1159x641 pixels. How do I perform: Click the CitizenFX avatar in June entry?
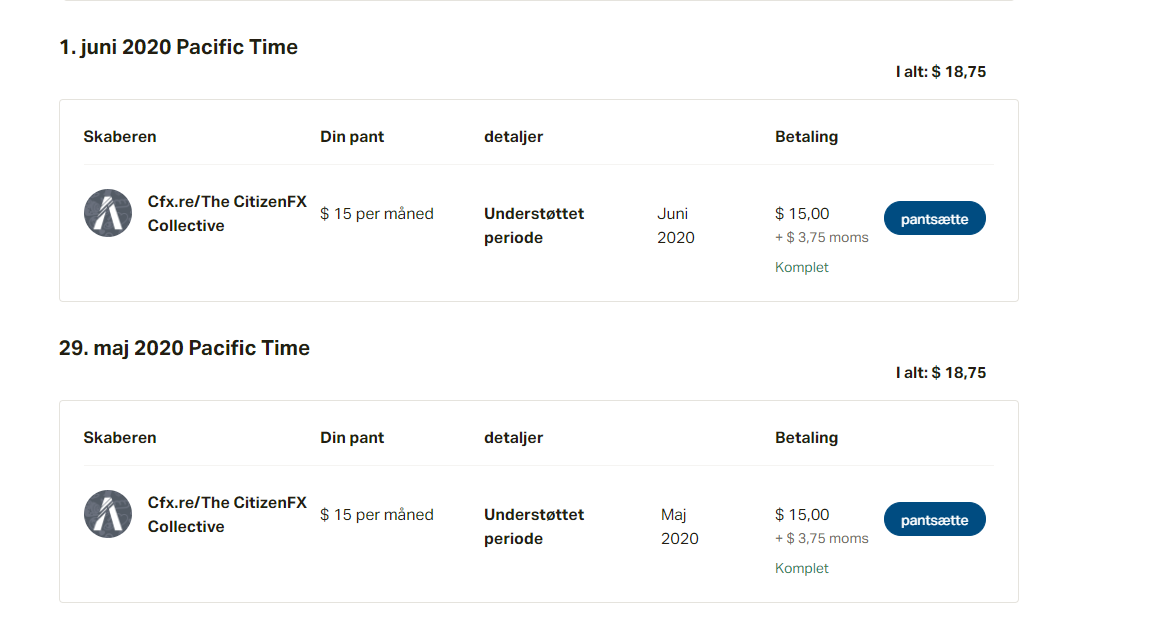point(108,213)
